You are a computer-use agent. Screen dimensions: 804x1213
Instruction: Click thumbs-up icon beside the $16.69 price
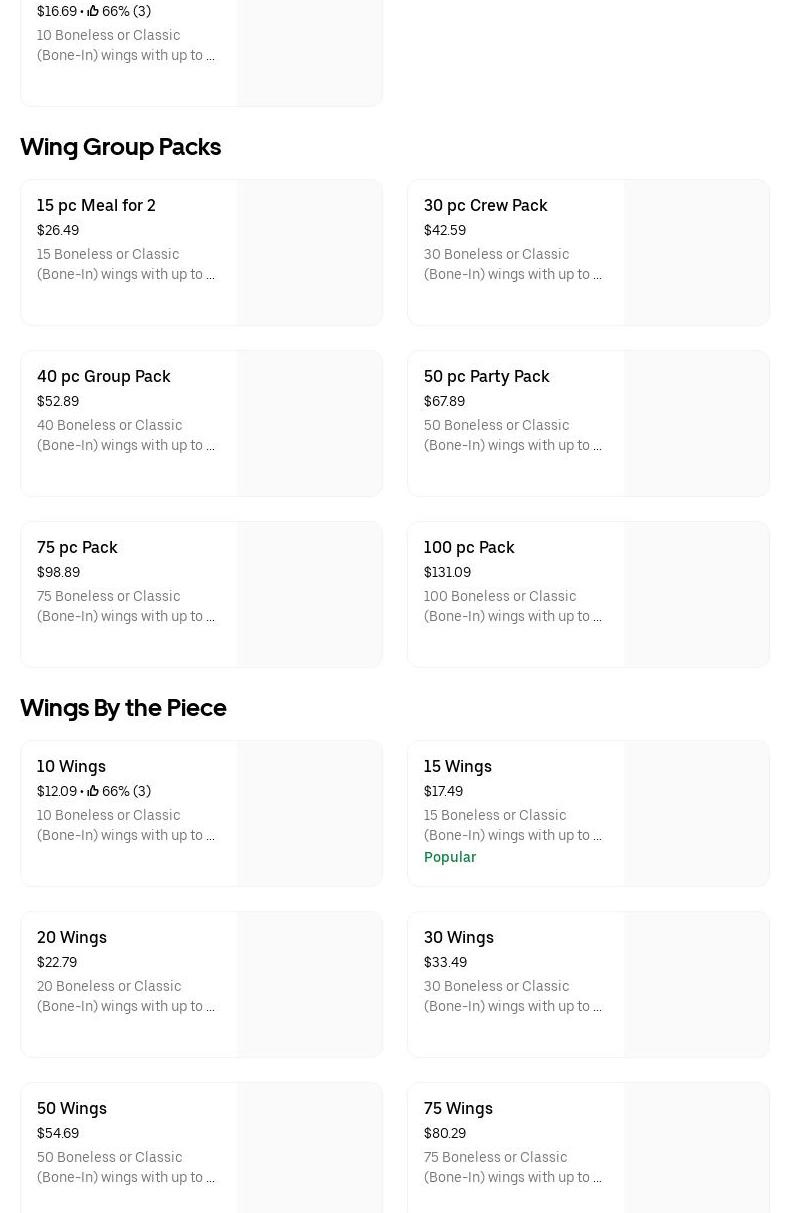[x=93, y=11]
